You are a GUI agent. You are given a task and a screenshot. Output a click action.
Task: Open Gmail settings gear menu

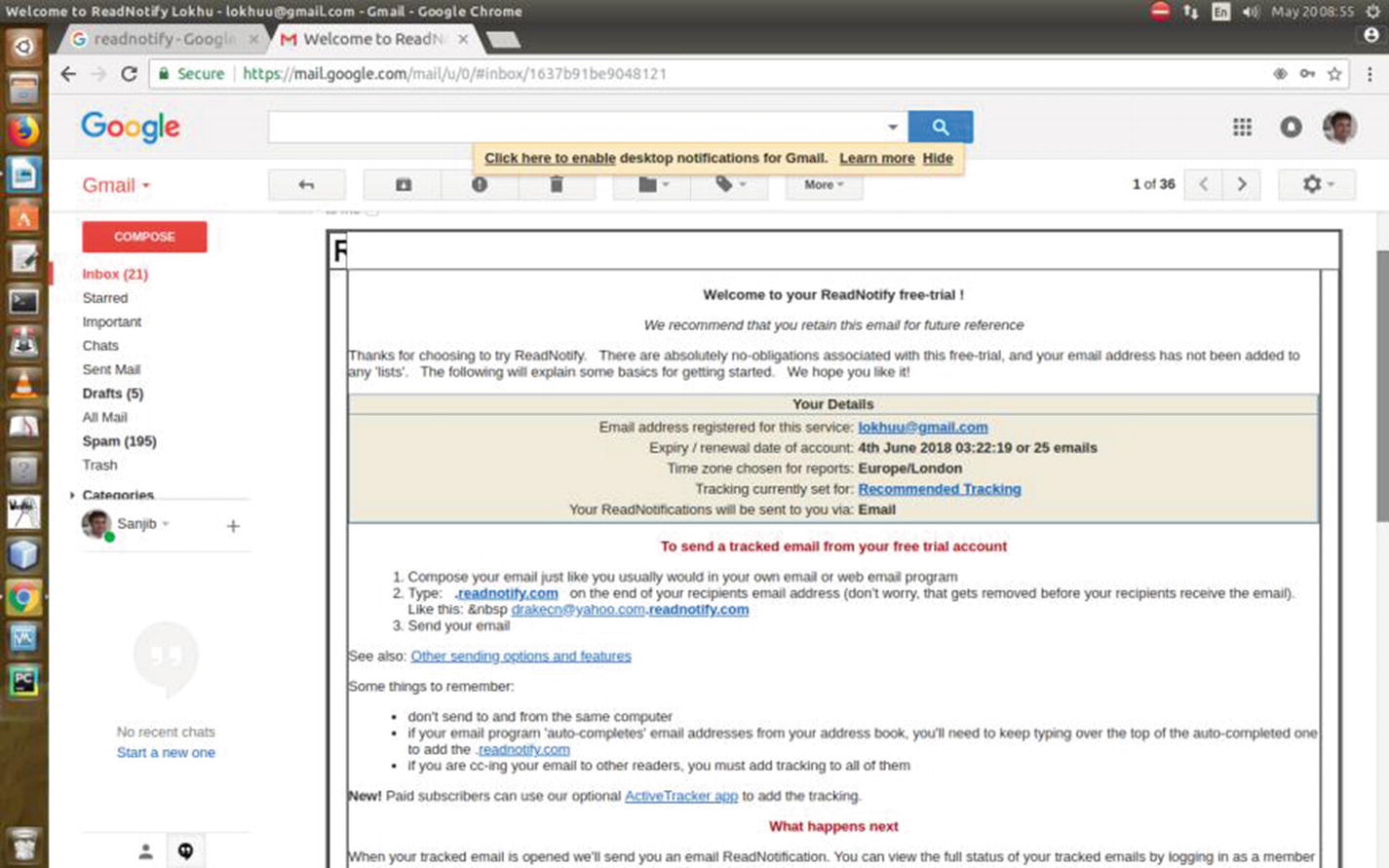coord(1317,184)
